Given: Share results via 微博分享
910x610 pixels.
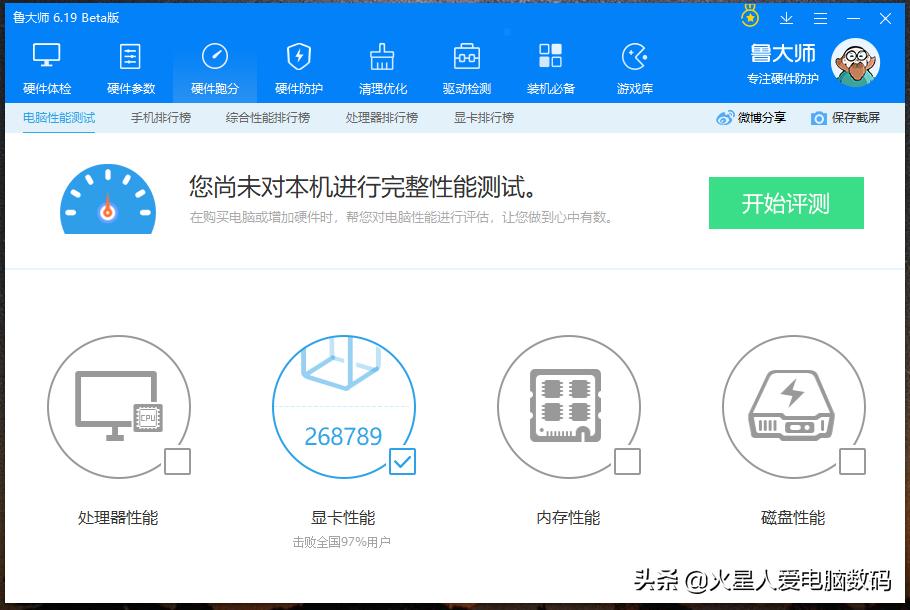Looking at the screenshot, I should click(750, 117).
